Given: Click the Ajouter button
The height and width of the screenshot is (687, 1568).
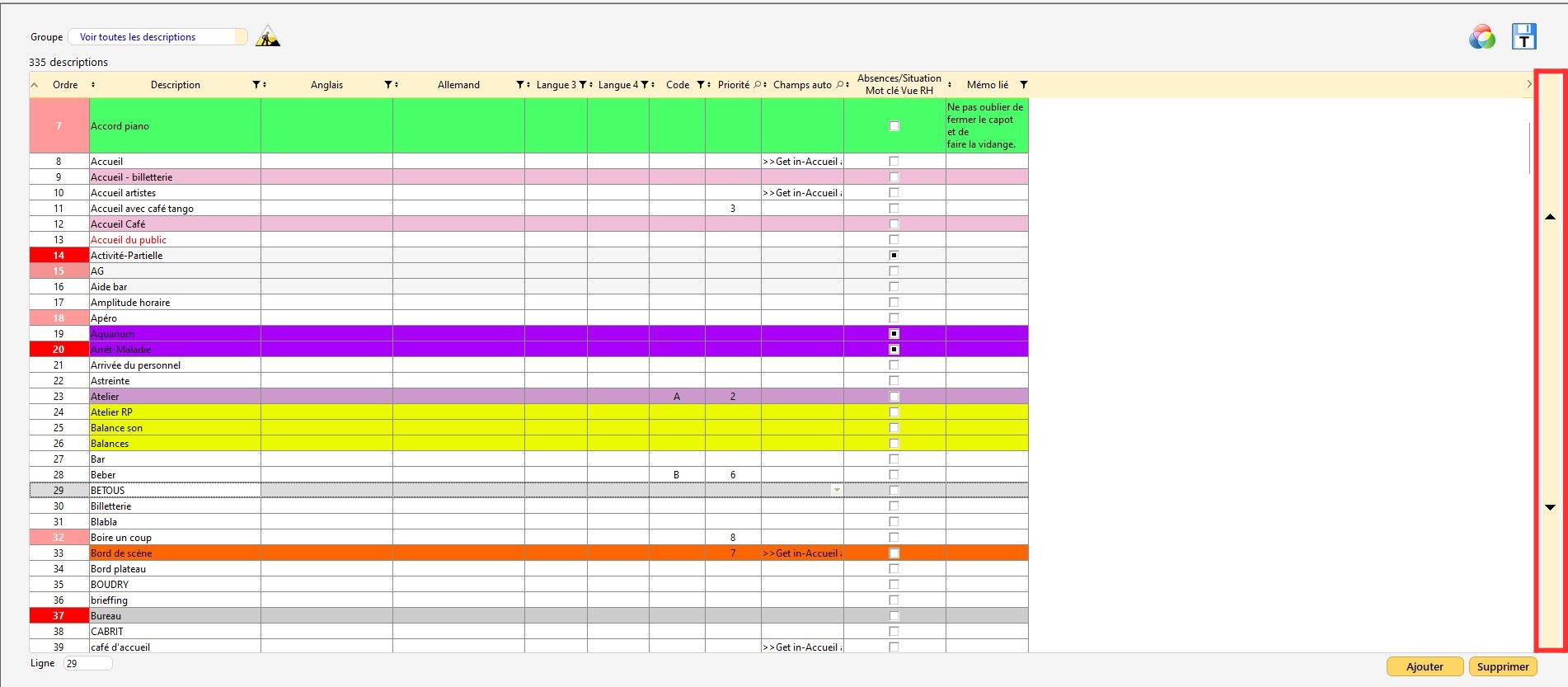Looking at the screenshot, I should pyautogui.click(x=1424, y=666).
